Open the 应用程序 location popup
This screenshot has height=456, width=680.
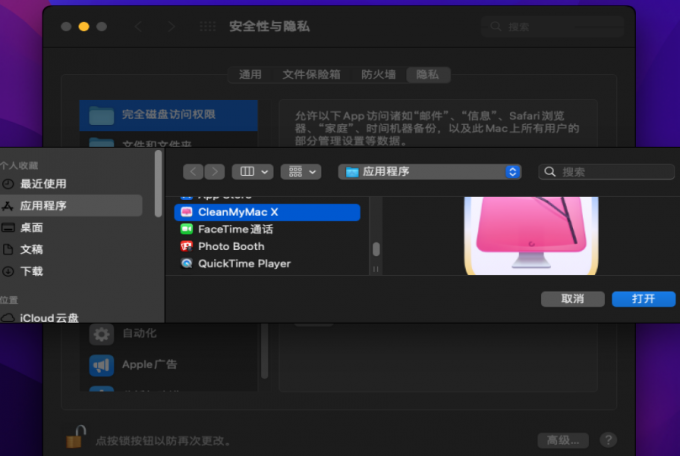click(x=429, y=172)
